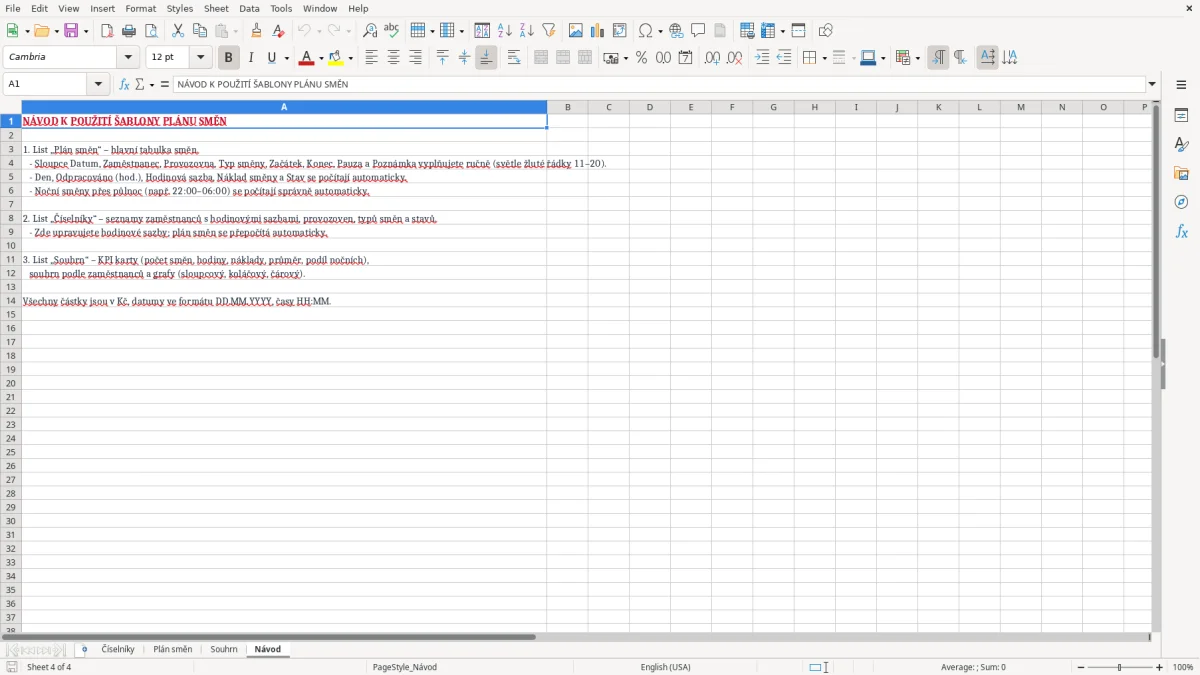Insert a chart
The height and width of the screenshot is (675, 1200).
click(598, 31)
